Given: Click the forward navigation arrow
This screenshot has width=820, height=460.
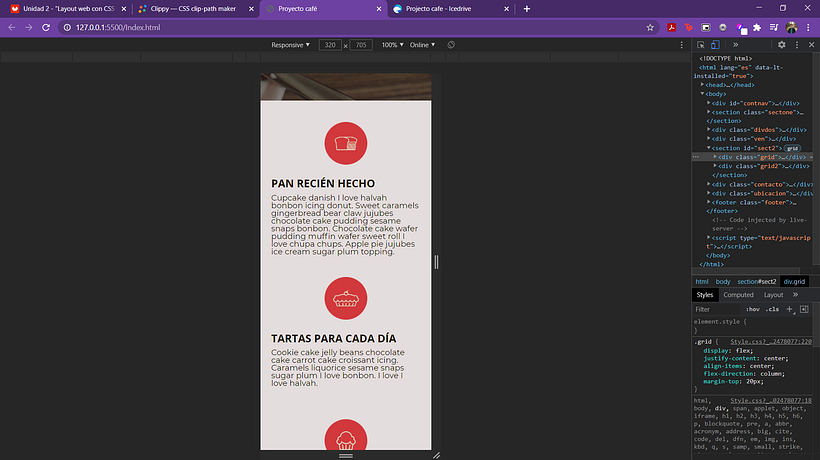Looking at the screenshot, I should click(29, 27).
